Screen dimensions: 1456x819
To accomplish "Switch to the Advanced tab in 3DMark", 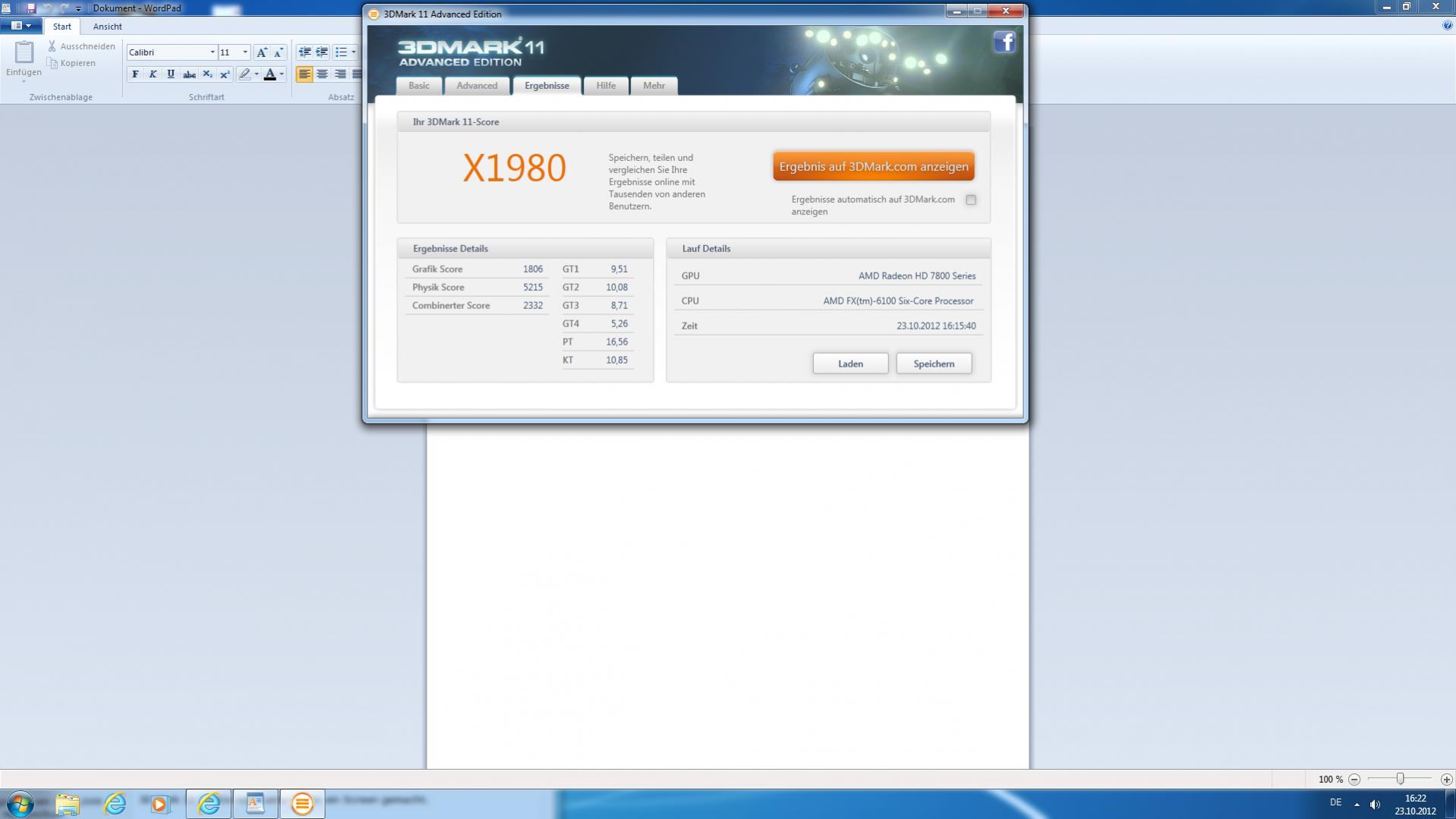I will 477,86.
